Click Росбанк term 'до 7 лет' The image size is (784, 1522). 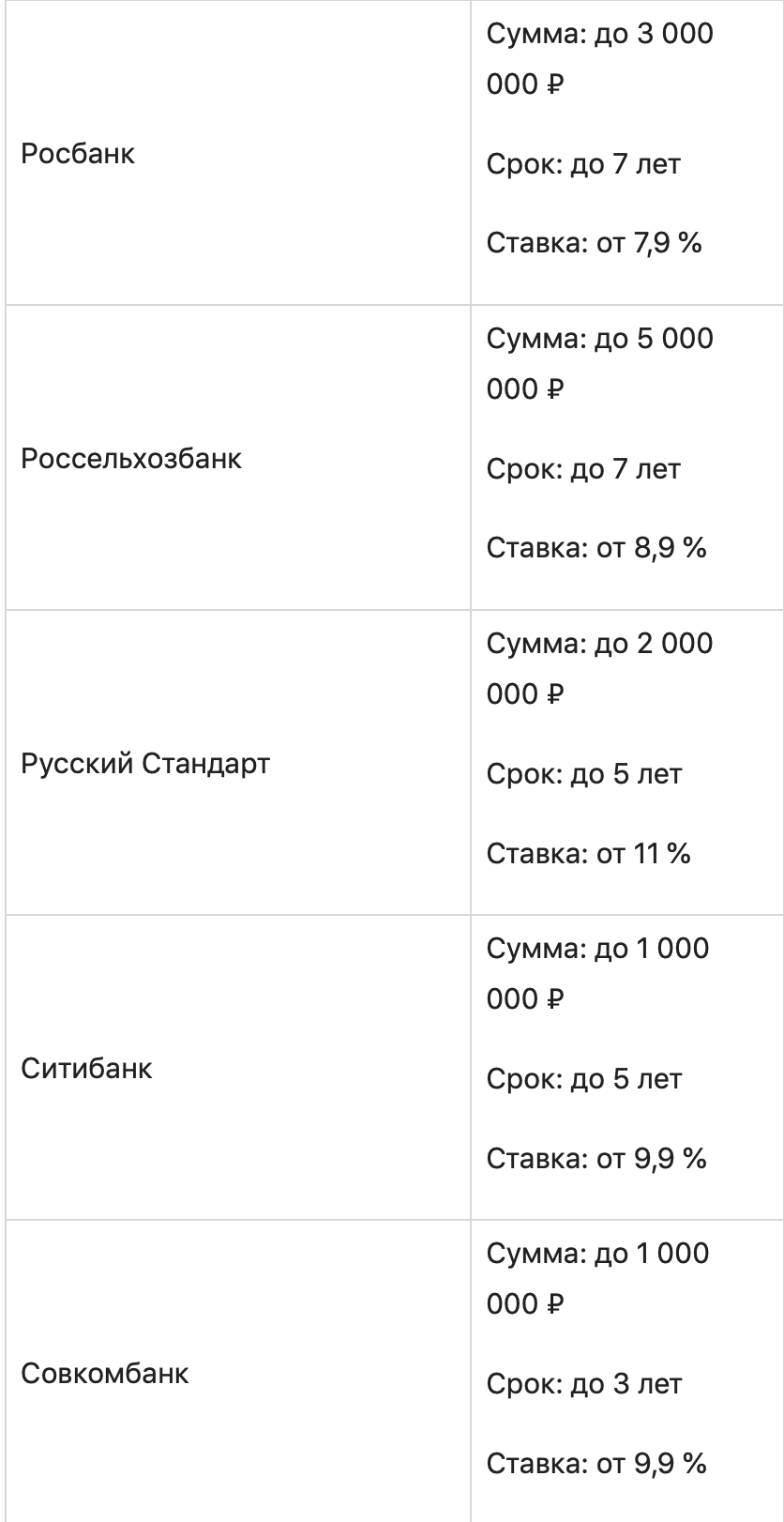coord(583,164)
